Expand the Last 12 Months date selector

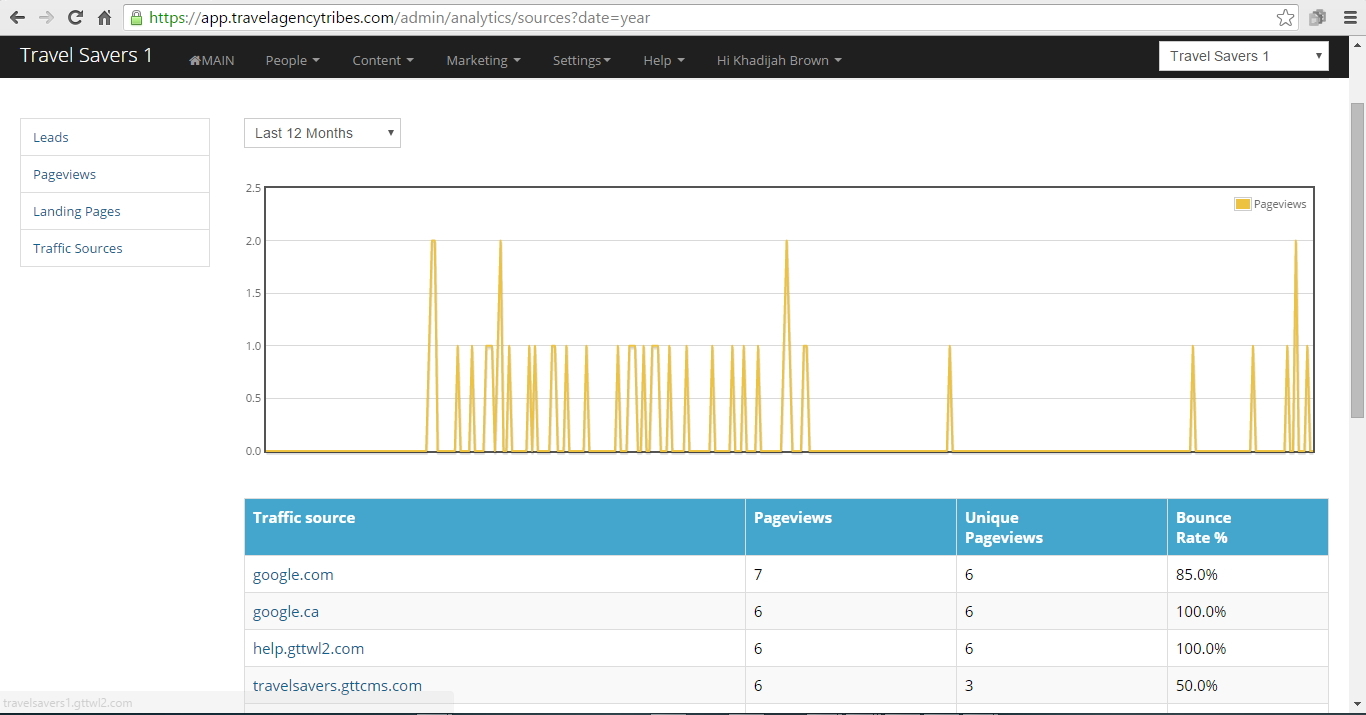point(322,133)
